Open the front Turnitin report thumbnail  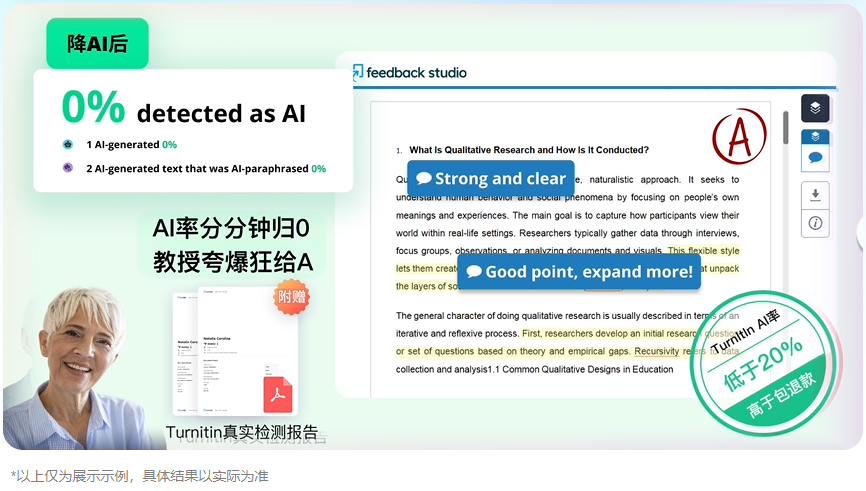click(247, 350)
